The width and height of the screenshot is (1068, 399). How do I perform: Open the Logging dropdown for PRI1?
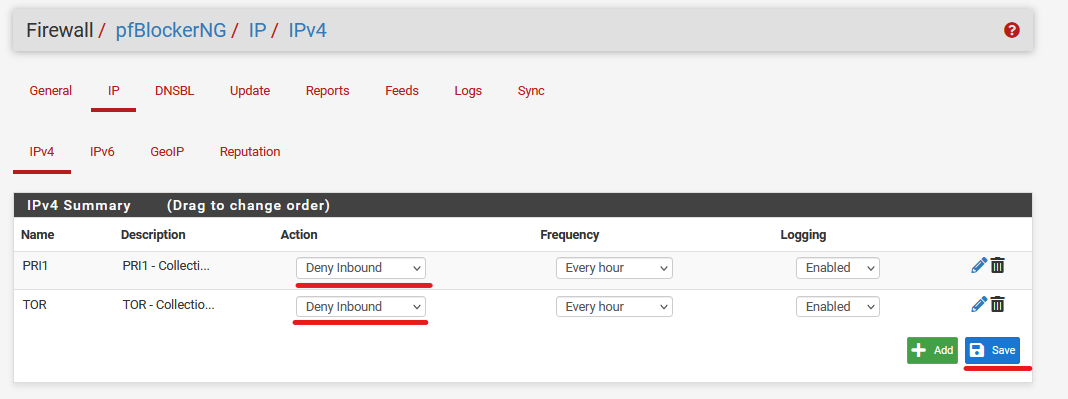point(838,268)
